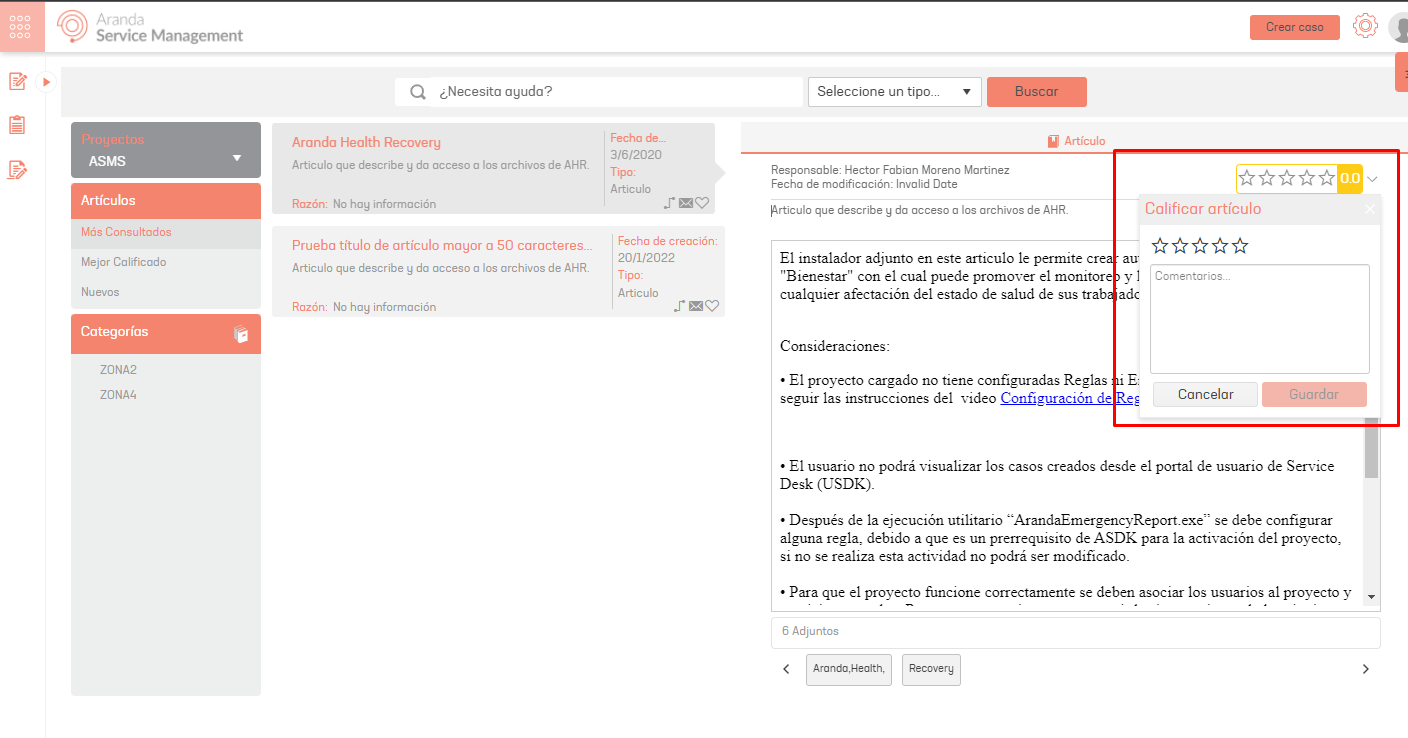Click the heart favorite icon on Aranda Health Recovery

click(x=702, y=203)
